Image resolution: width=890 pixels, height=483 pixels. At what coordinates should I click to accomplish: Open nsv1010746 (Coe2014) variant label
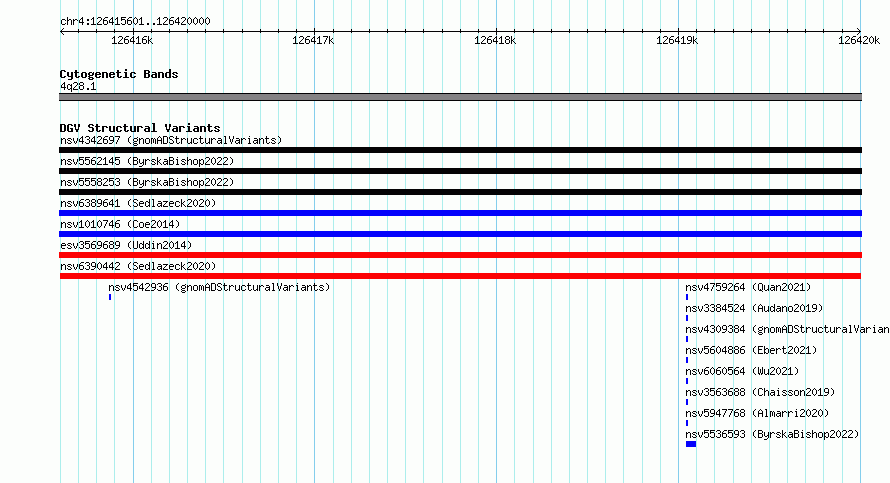tap(120, 224)
